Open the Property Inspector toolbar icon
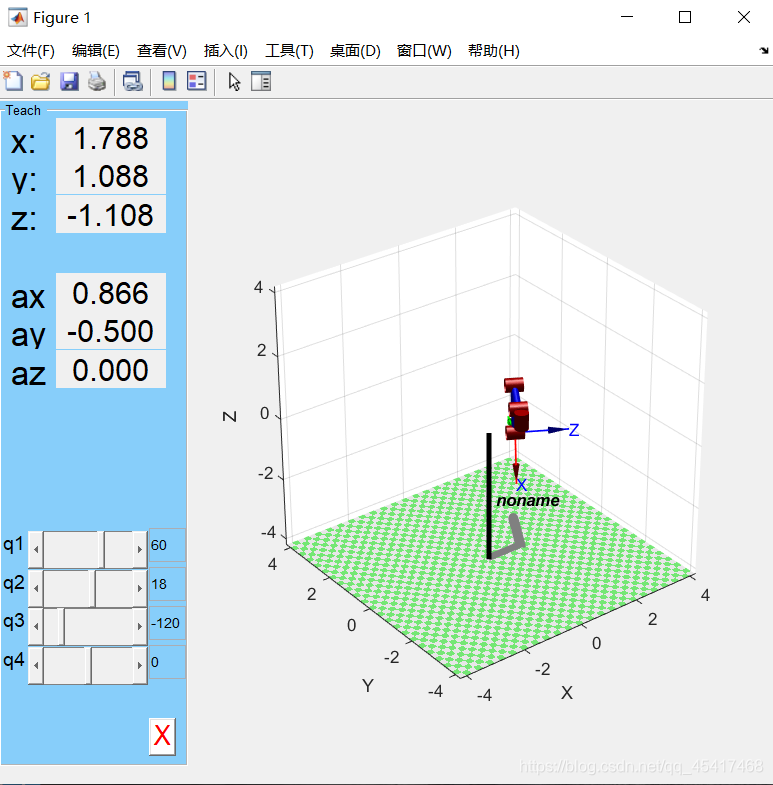 261,82
